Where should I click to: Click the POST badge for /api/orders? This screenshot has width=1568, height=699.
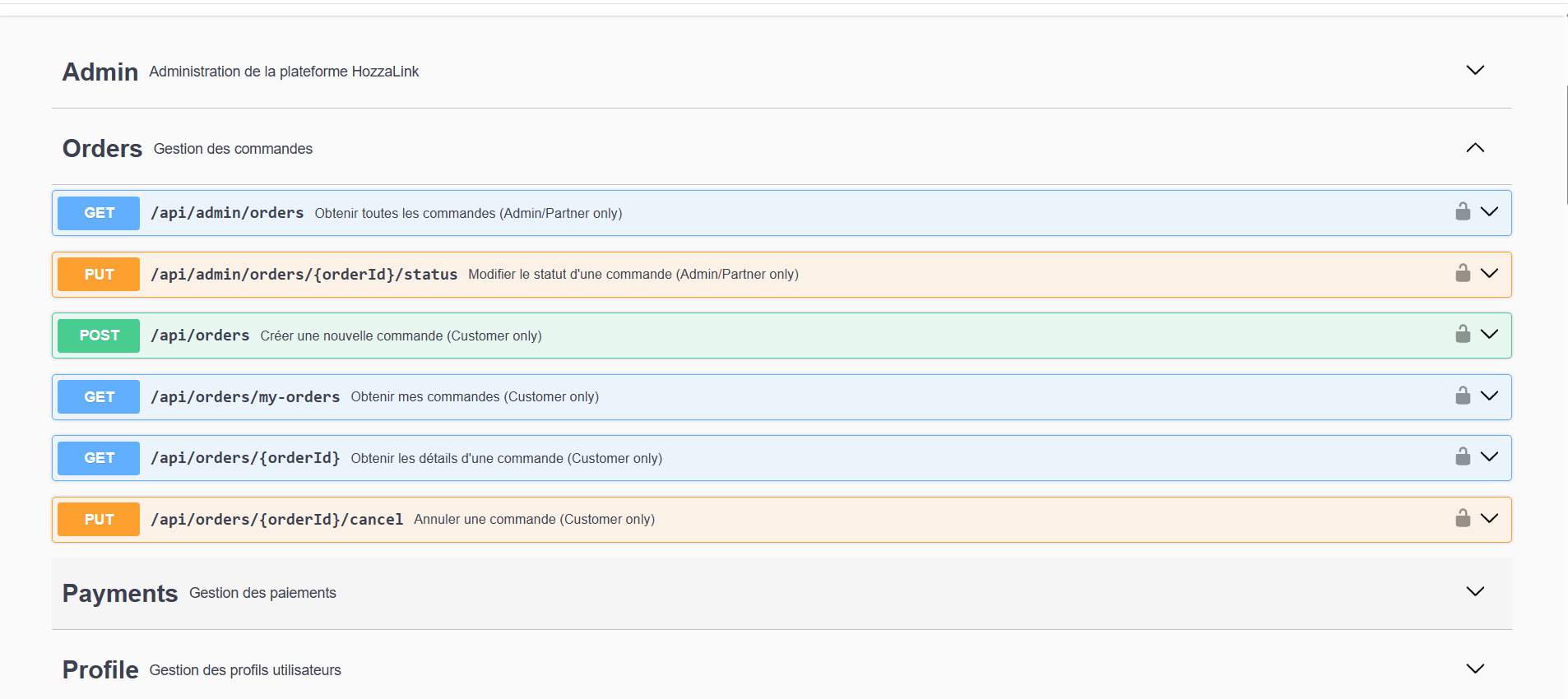(x=99, y=336)
